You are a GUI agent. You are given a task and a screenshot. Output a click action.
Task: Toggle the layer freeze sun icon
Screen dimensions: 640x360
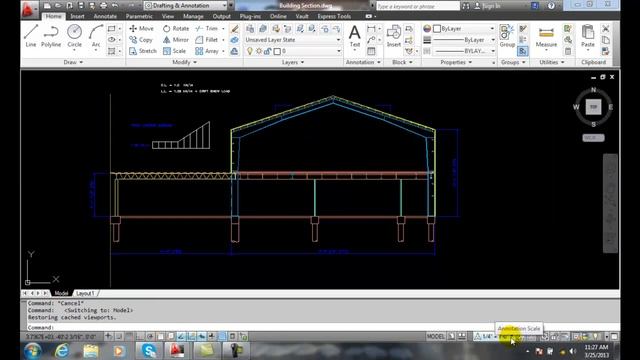pyautogui.click(x=259, y=51)
